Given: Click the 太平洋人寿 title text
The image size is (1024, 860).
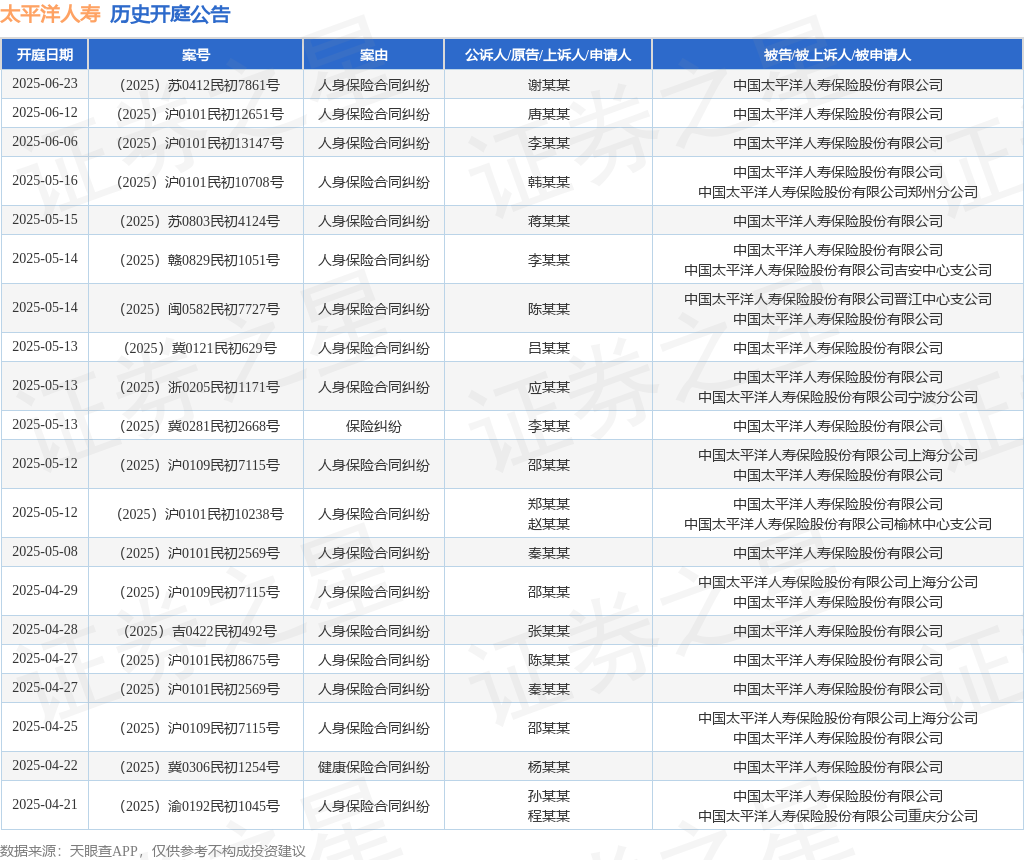Looking at the screenshot, I should pyautogui.click(x=50, y=14).
